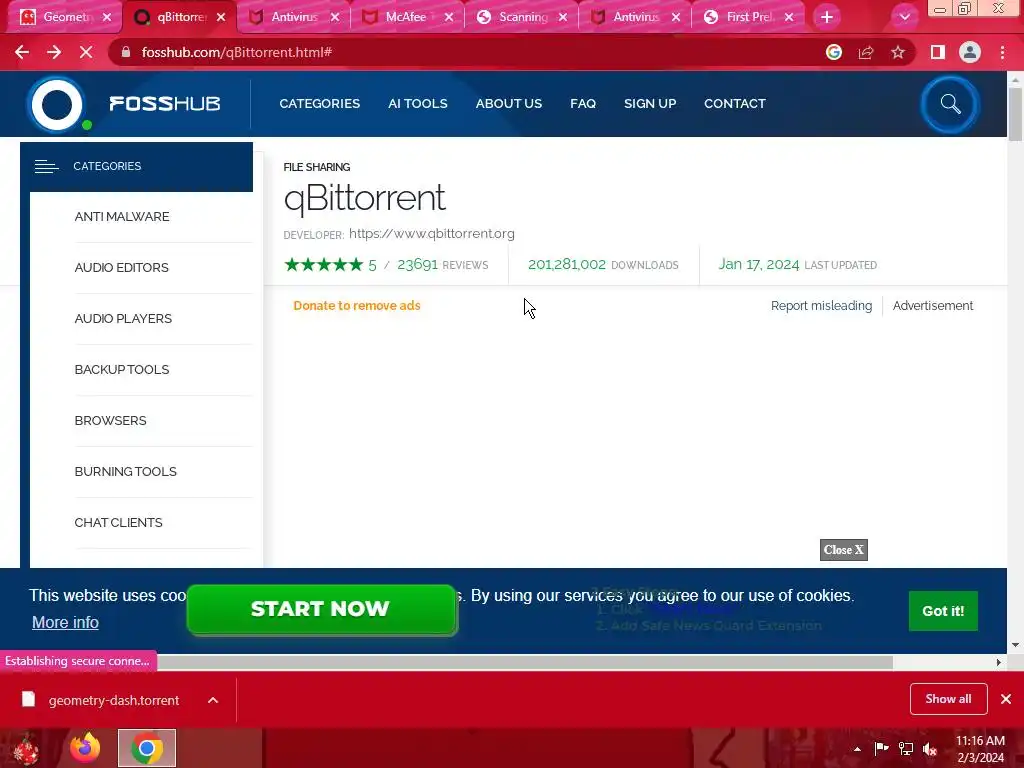
Task: Click Donate to remove ads
Action: click(x=357, y=306)
